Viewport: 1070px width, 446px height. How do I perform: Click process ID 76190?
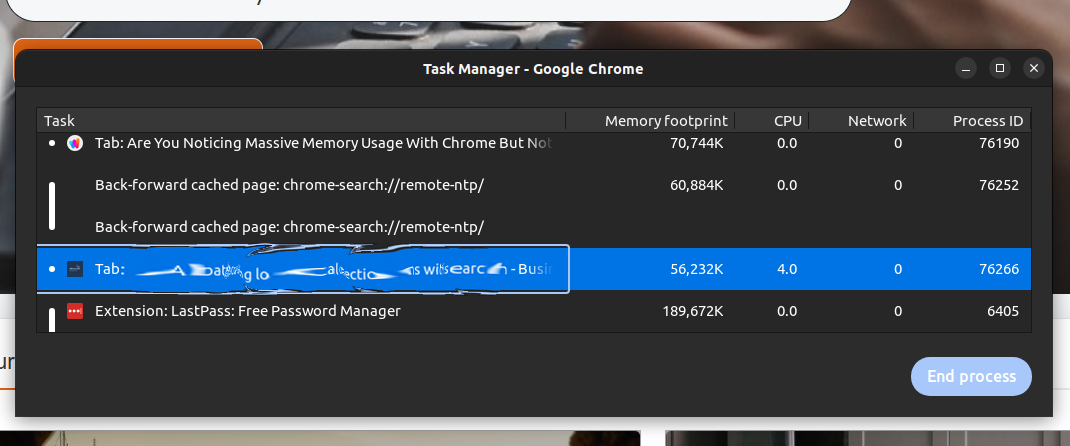coord(999,143)
